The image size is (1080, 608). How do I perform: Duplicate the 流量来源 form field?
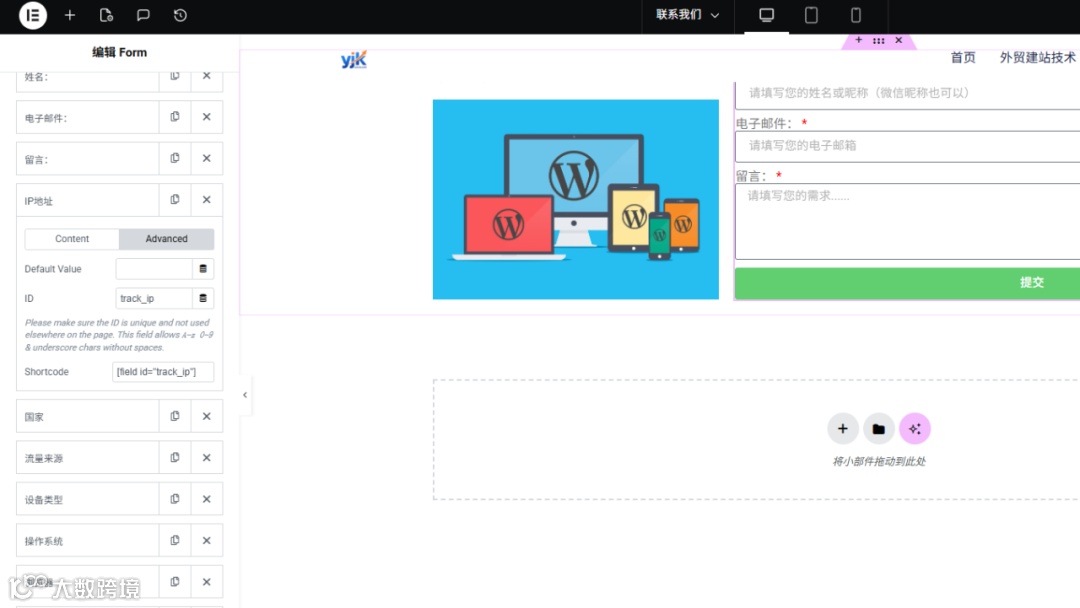coord(175,458)
